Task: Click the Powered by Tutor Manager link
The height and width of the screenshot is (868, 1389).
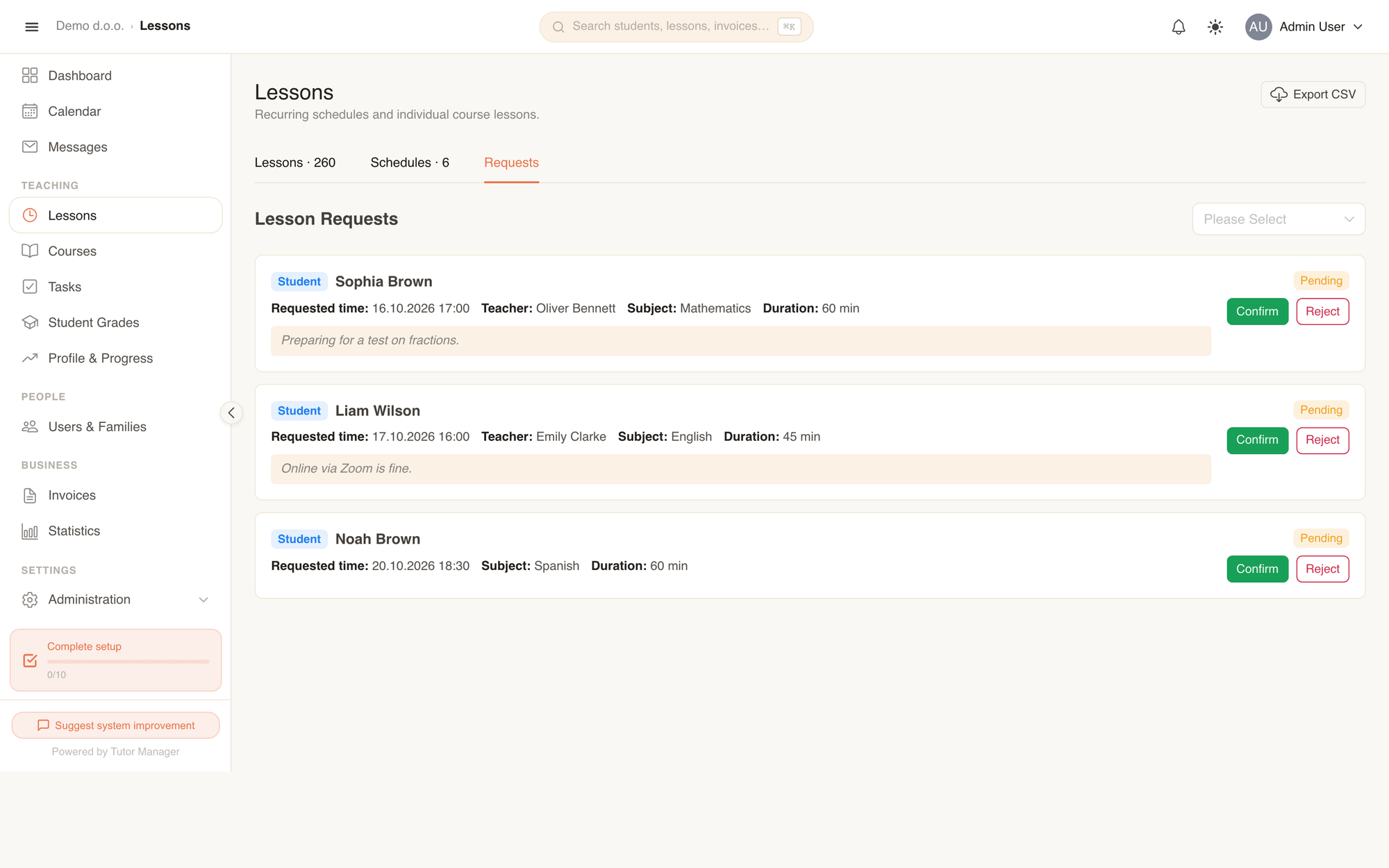Action: (115, 751)
